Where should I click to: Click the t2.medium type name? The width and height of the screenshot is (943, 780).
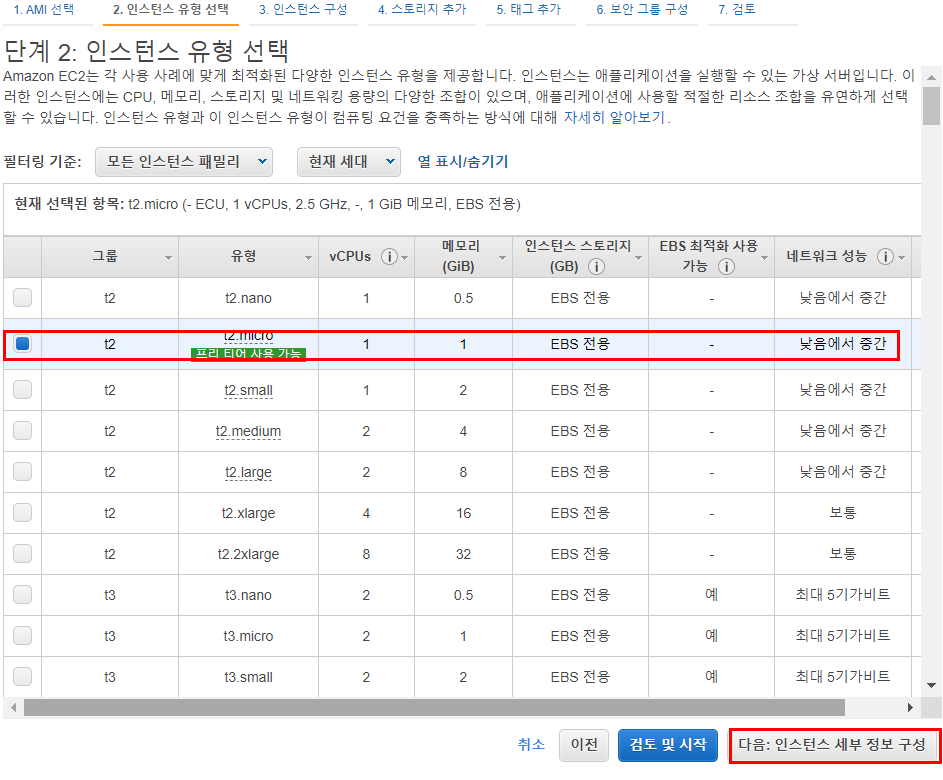[248, 431]
